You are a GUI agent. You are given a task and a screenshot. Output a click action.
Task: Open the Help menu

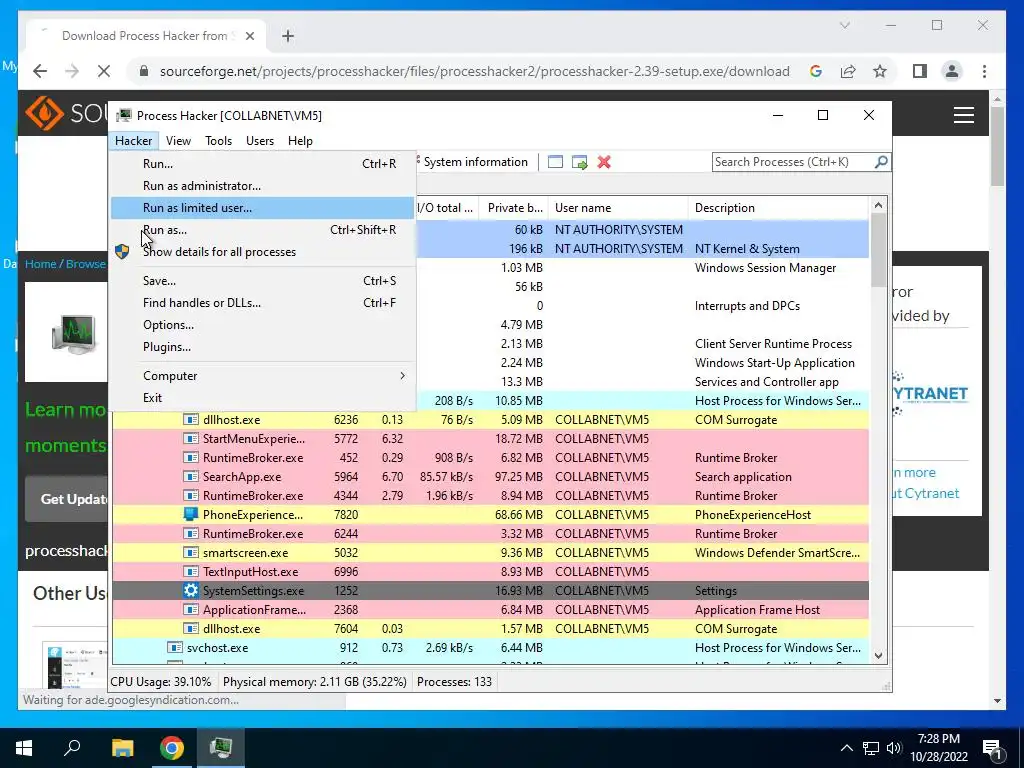click(x=300, y=140)
